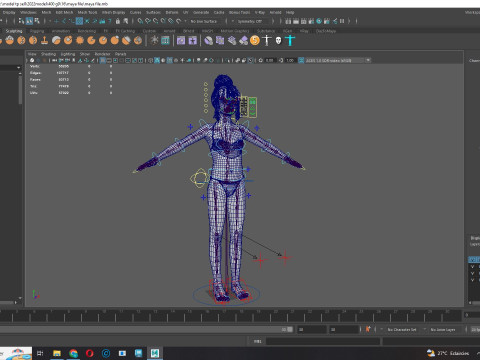
Task: Select the Sculpt tool on the shelf
Action: coord(10,41)
